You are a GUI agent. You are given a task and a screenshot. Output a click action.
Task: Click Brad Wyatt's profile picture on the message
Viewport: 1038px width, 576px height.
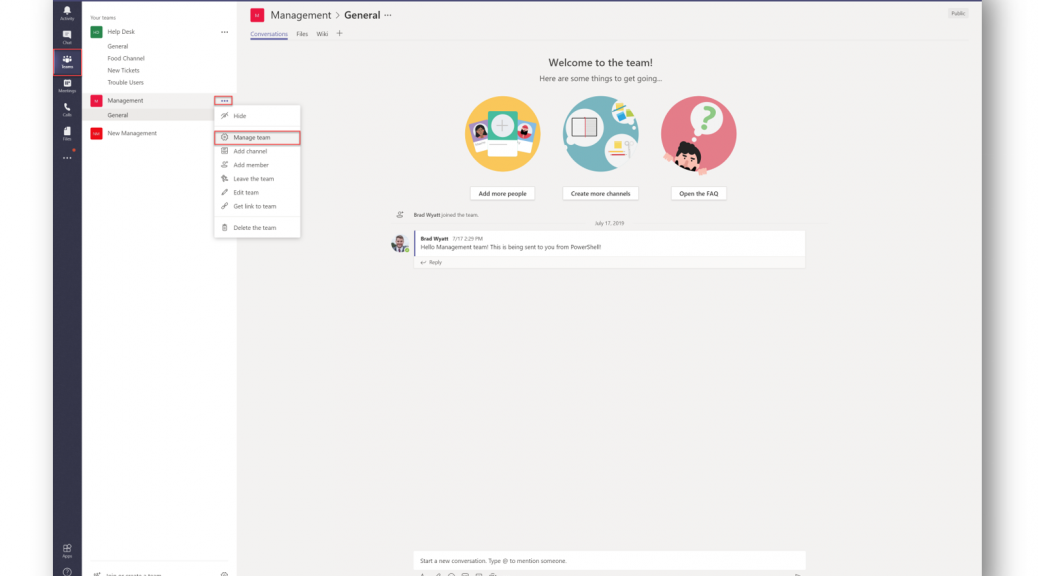pos(399,243)
